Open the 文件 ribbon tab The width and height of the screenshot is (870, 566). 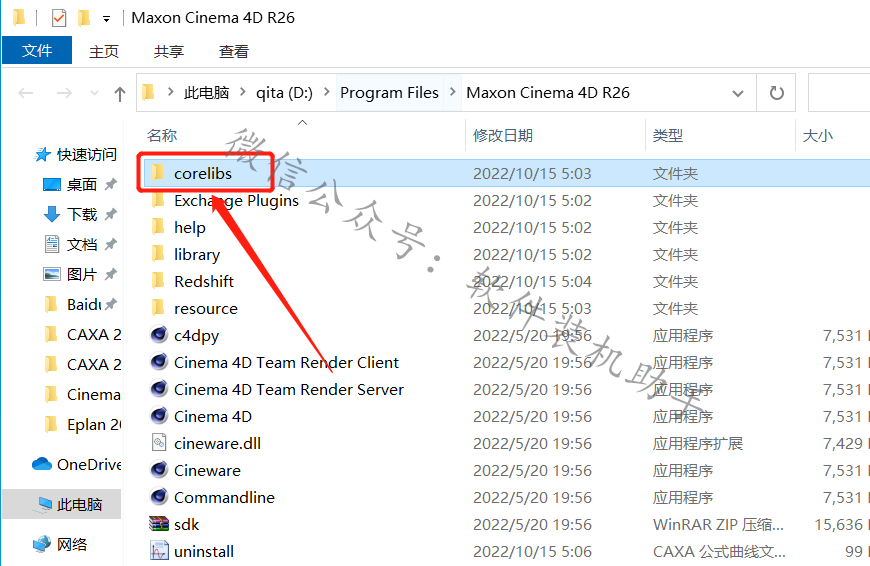click(37, 50)
